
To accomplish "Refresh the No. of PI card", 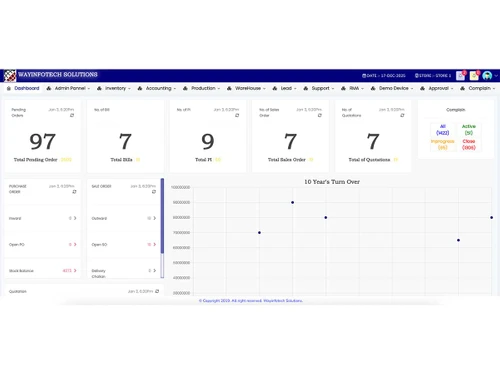I will 237,115.
